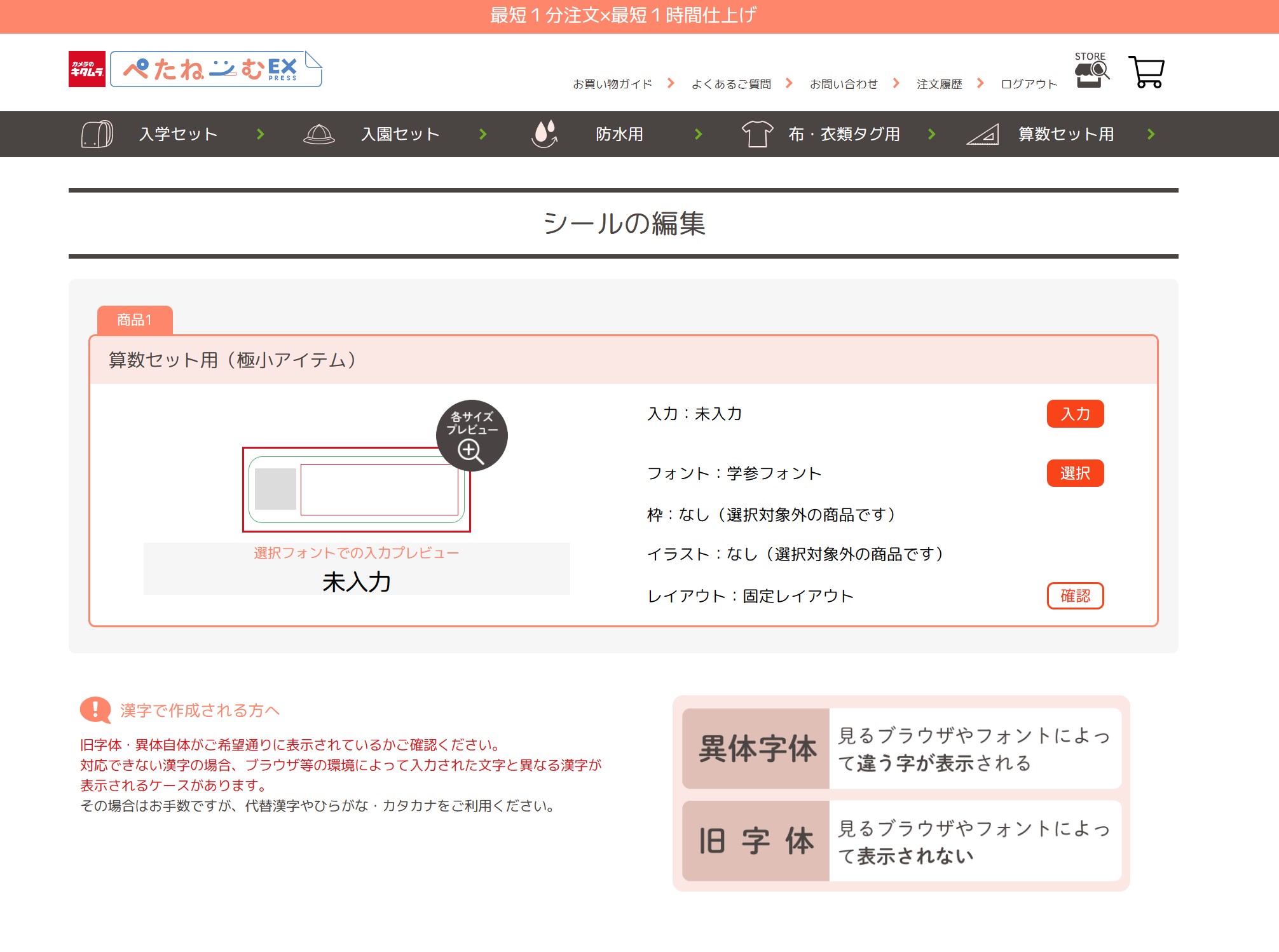Click the t-shirt icon for 布・衣類タグ用

coord(757,134)
